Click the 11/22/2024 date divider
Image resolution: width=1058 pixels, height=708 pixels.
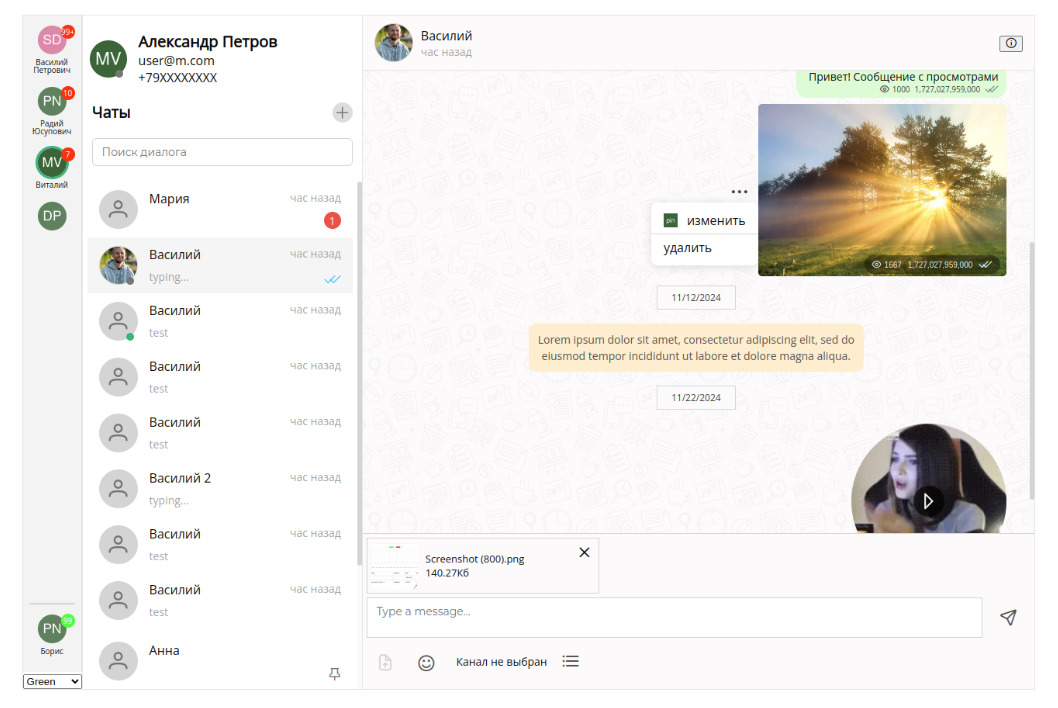coord(696,398)
